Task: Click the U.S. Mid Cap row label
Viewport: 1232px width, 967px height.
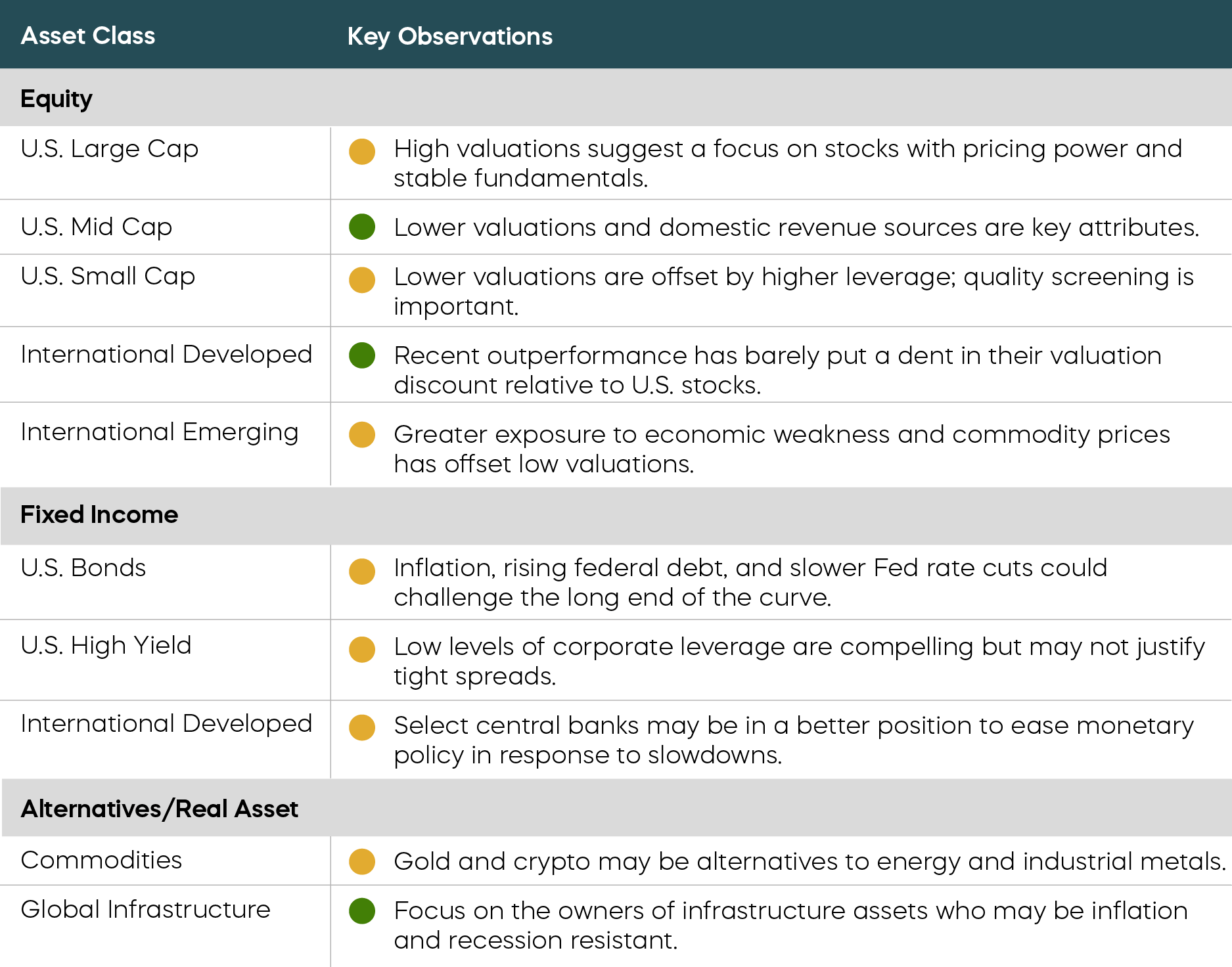Action: pyautogui.click(x=97, y=227)
